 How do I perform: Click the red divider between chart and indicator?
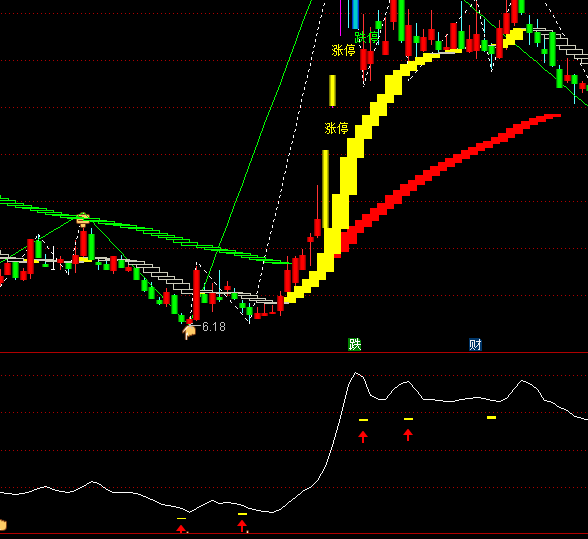pos(294,353)
